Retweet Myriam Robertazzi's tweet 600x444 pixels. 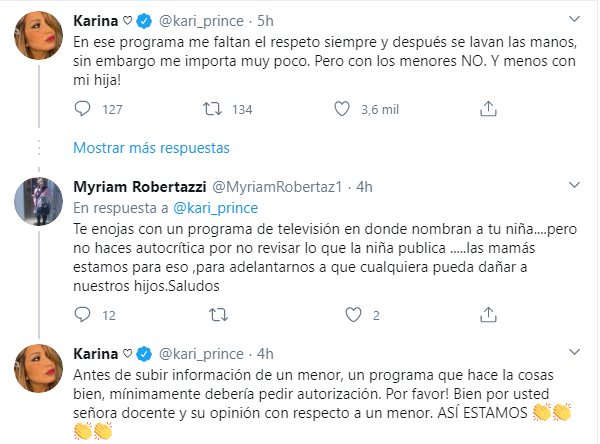[x=211, y=316]
